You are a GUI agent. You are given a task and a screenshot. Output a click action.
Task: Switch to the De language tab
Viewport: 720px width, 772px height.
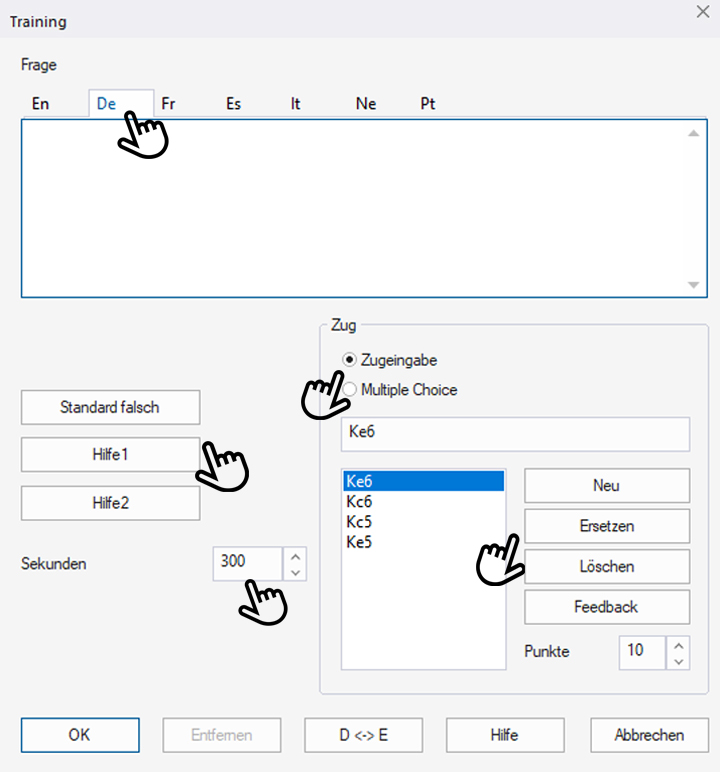107,104
